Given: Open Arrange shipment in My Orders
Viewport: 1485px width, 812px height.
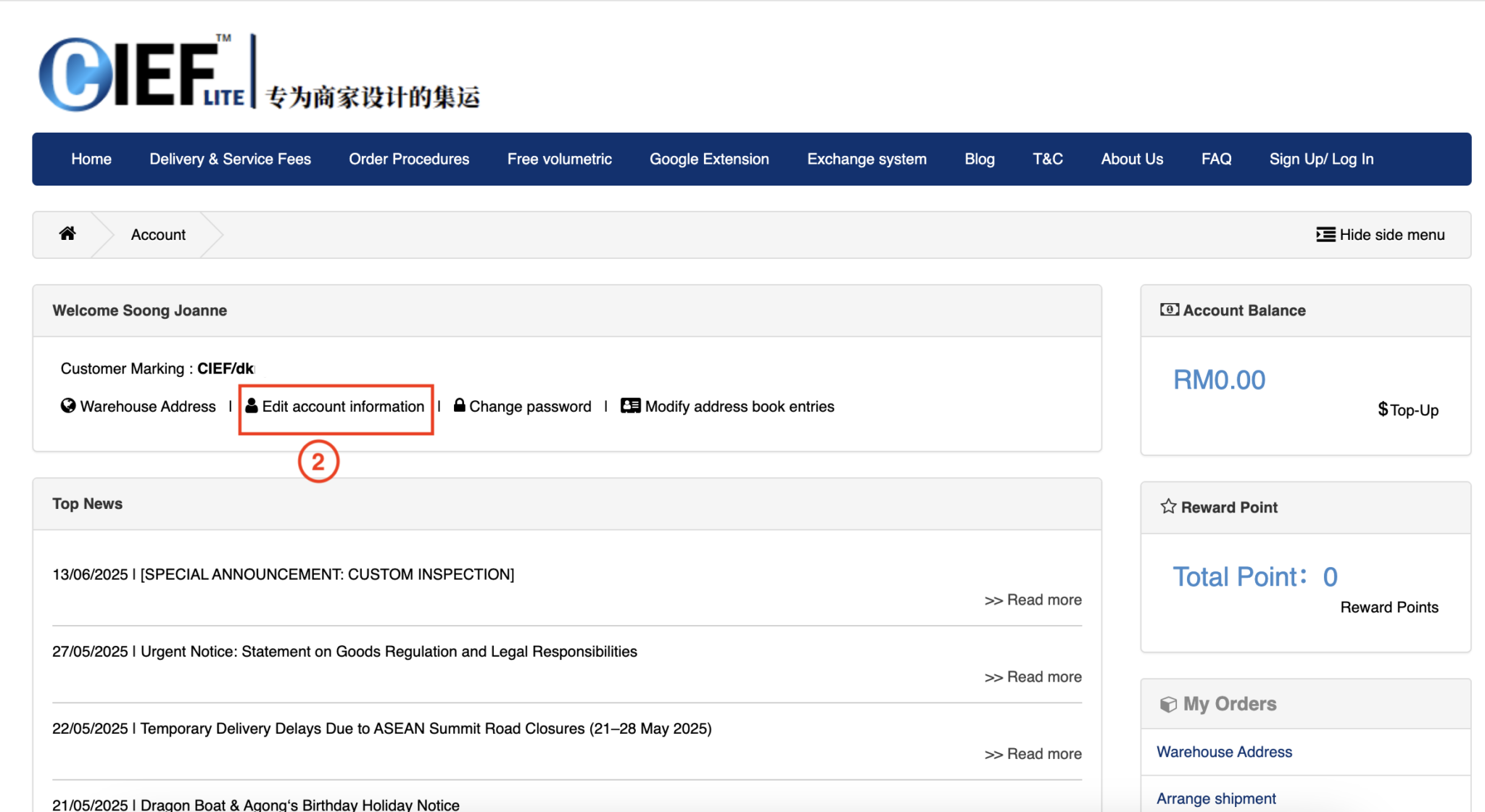Looking at the screenshot, I should [1216, 798].
